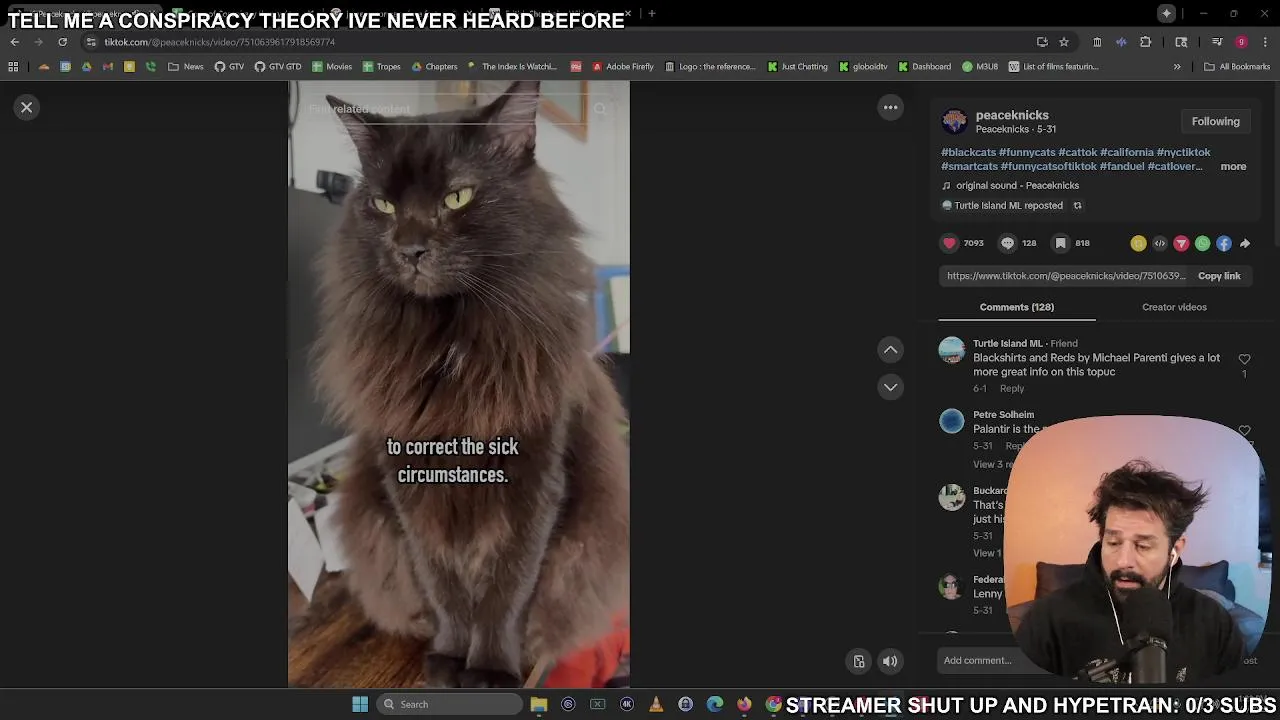Go to the next video with down chevron
Viewport: 1280px width, 720px height.
coord(890,387)
